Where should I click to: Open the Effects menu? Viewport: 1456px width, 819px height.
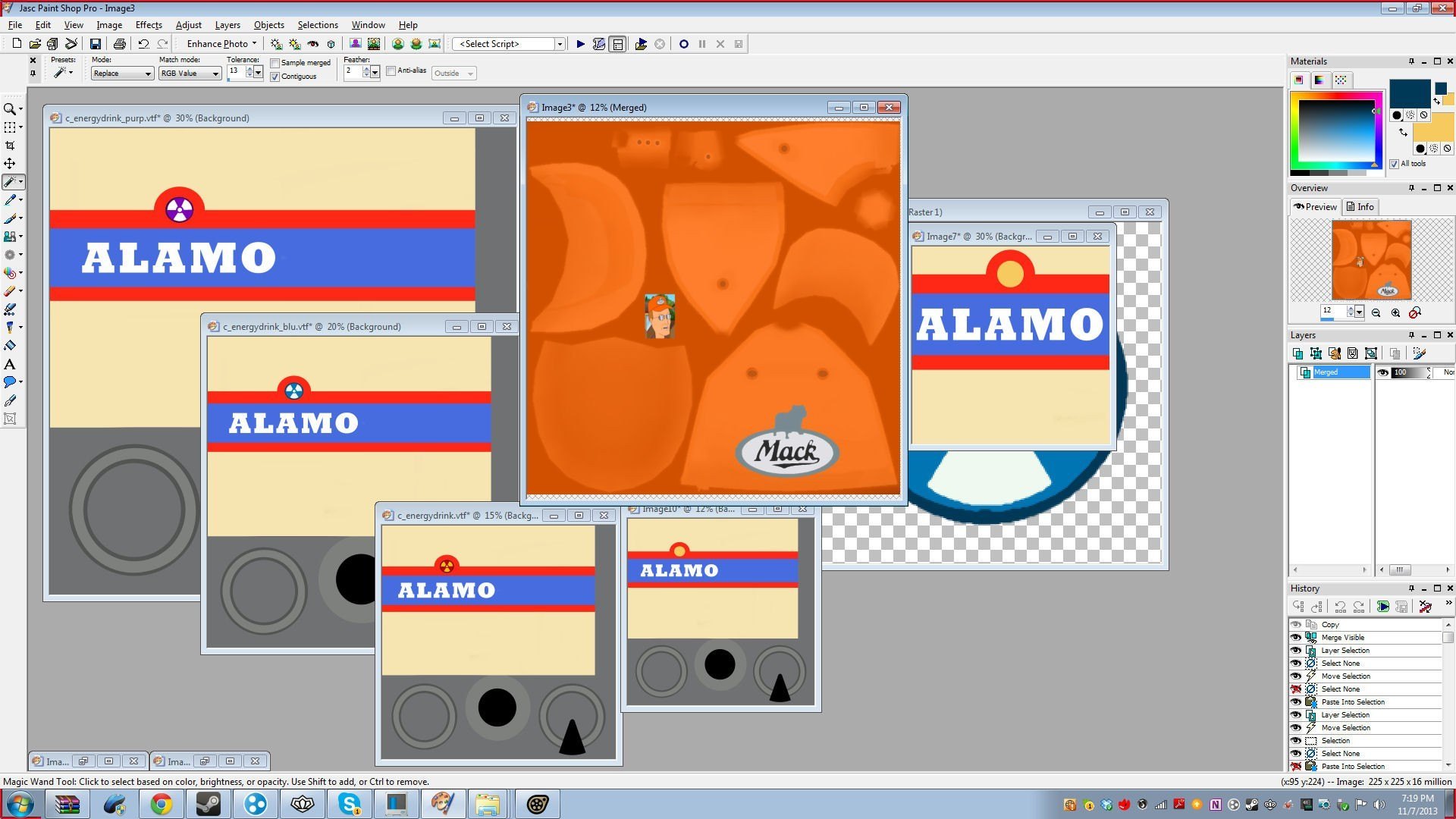point(149,25)
